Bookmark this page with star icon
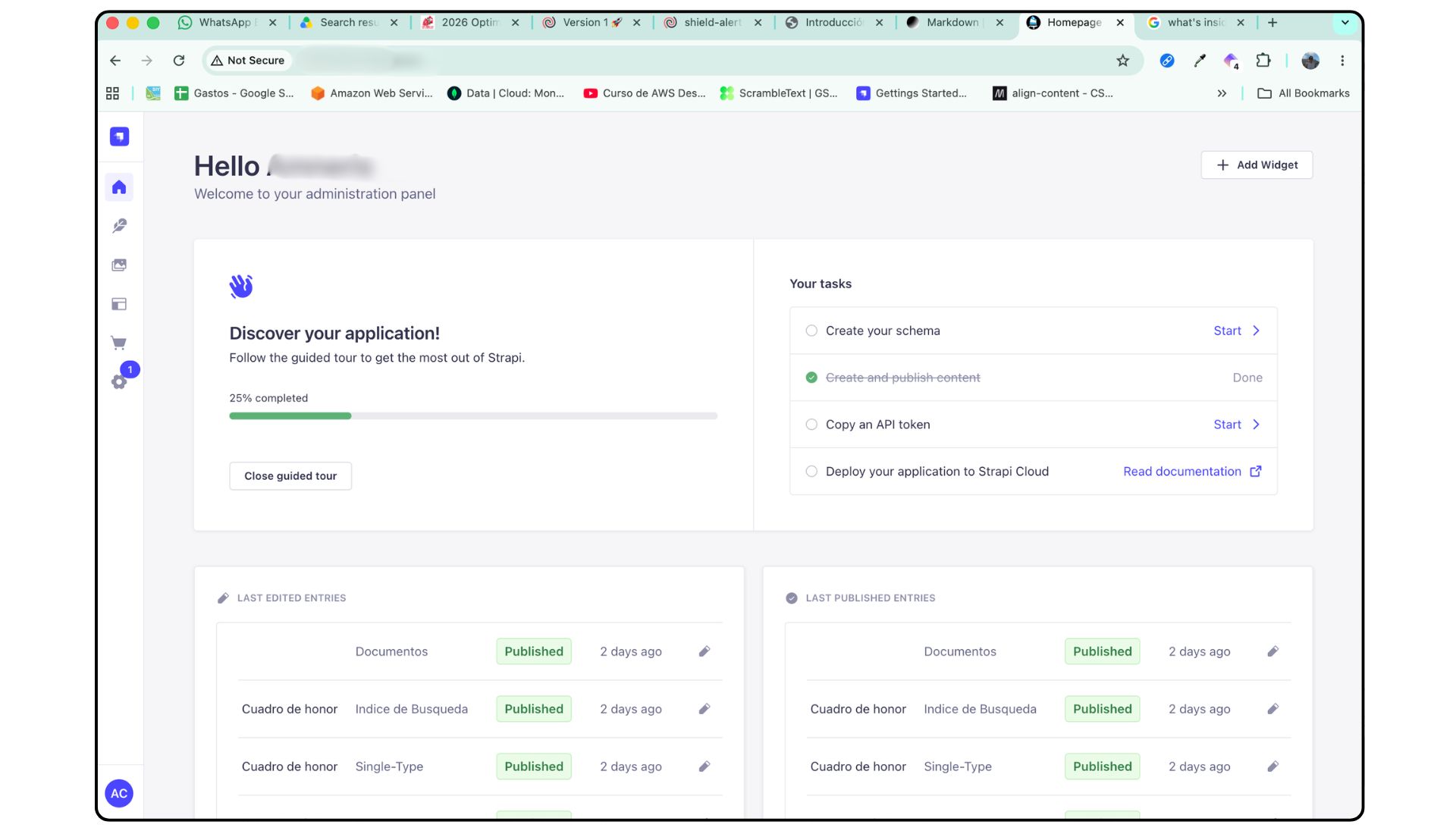The width and height of the screenshot is (1456, 834). pos(1123,61)
